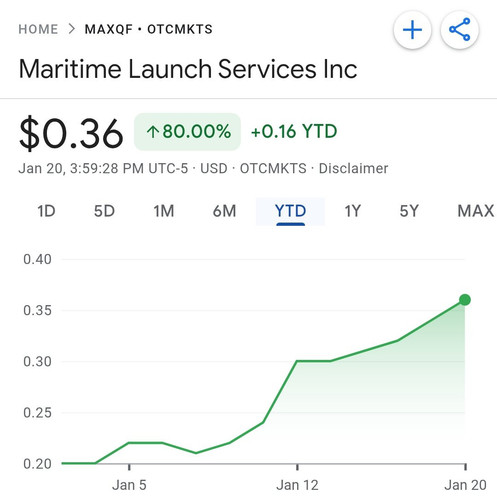Select the 6M time range
The height and width of the screenshot is (500, 497).
(224, 211)
